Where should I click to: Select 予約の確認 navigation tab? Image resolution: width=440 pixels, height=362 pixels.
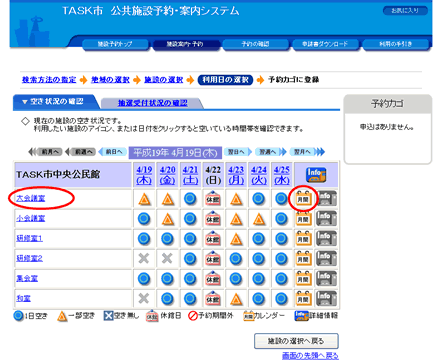coord(256,44)
